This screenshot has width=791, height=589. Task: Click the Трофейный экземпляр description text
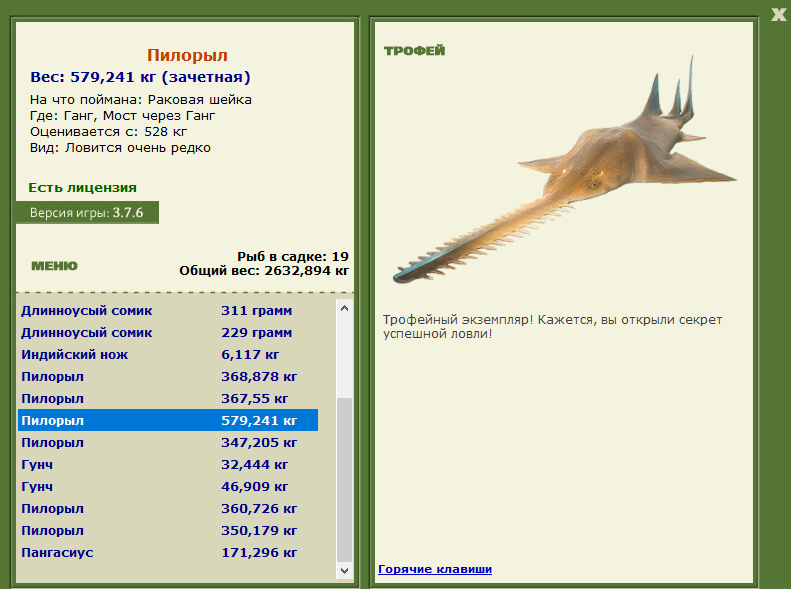click(552, 327)
